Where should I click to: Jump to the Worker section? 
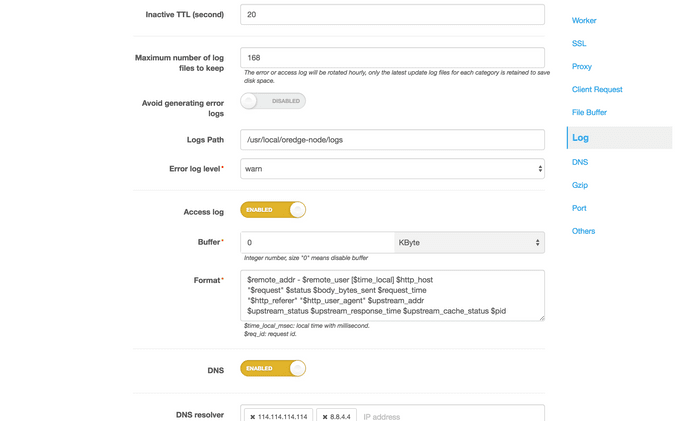pos(584,21)
